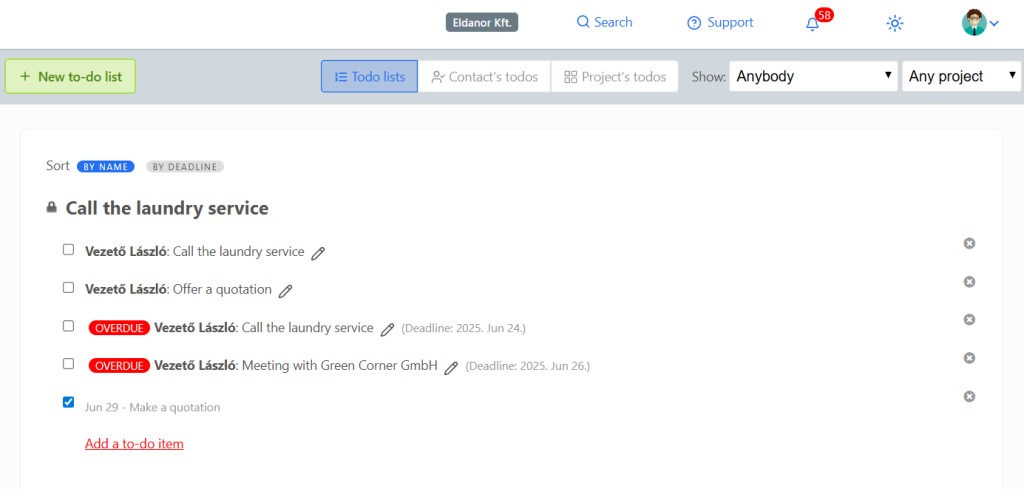
Task: Click Meeting with Green Corner GmbH text
Action: point(340,366)
